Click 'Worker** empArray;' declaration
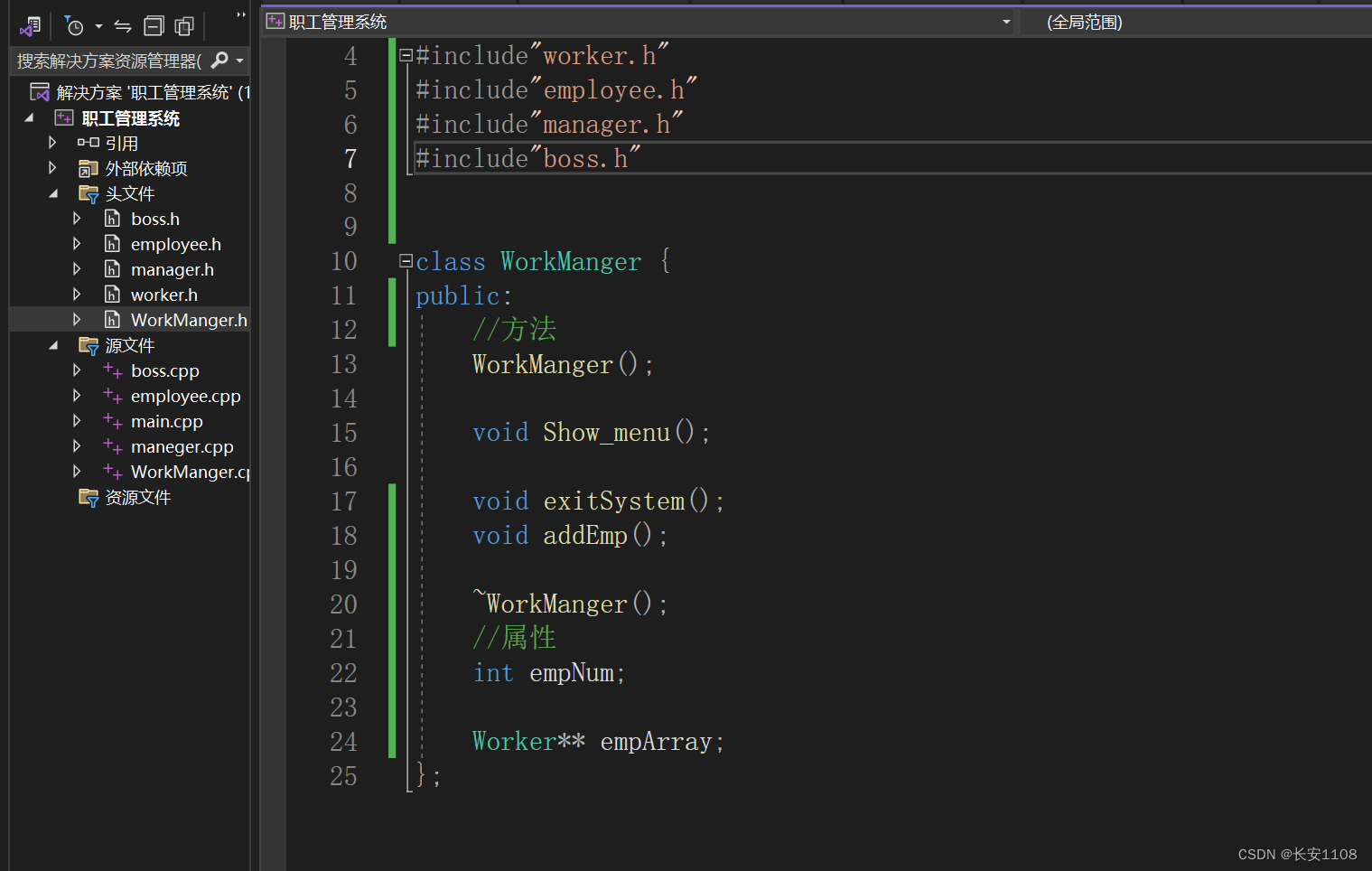 tap(599, 742)
